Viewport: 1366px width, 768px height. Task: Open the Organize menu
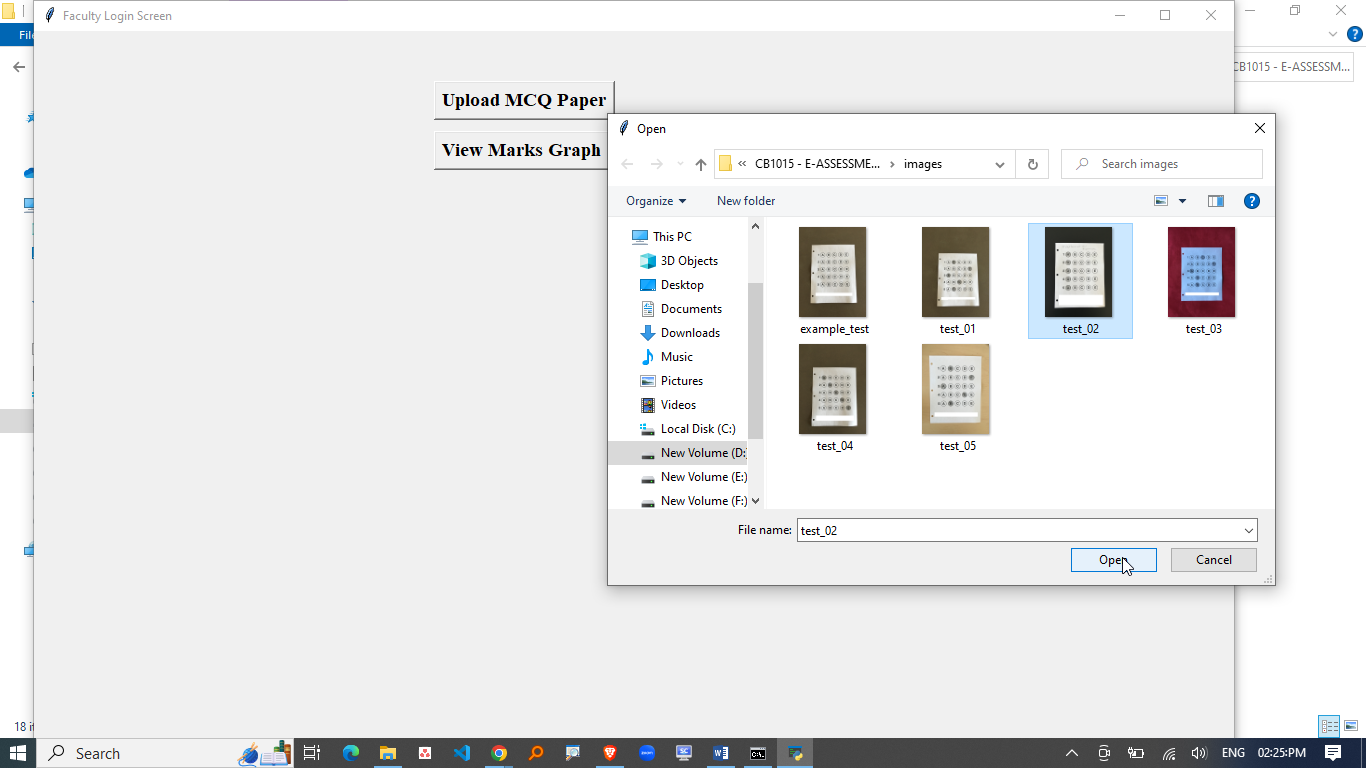(x=656, y=201)
